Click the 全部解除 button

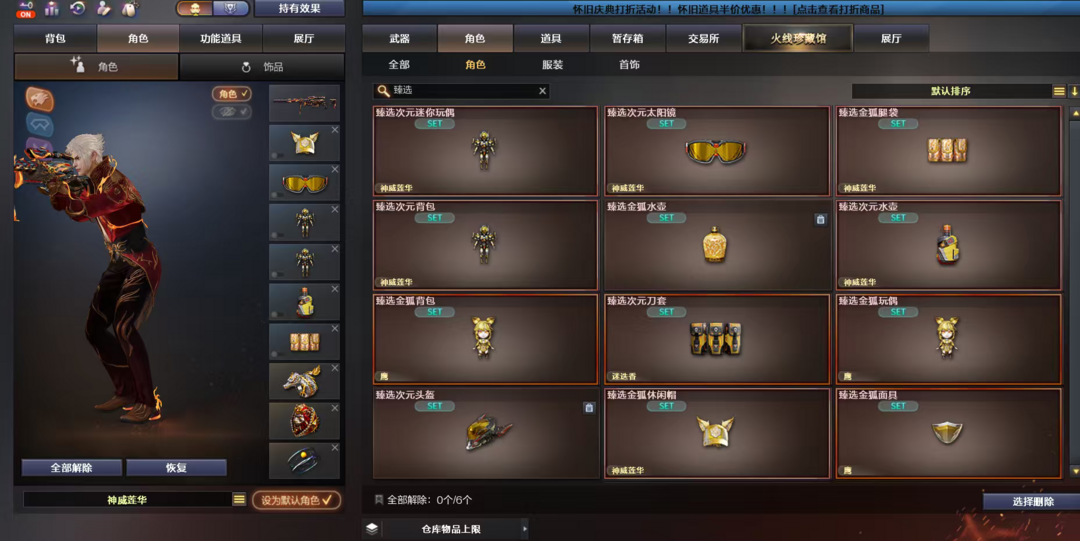tap(72, 468)
